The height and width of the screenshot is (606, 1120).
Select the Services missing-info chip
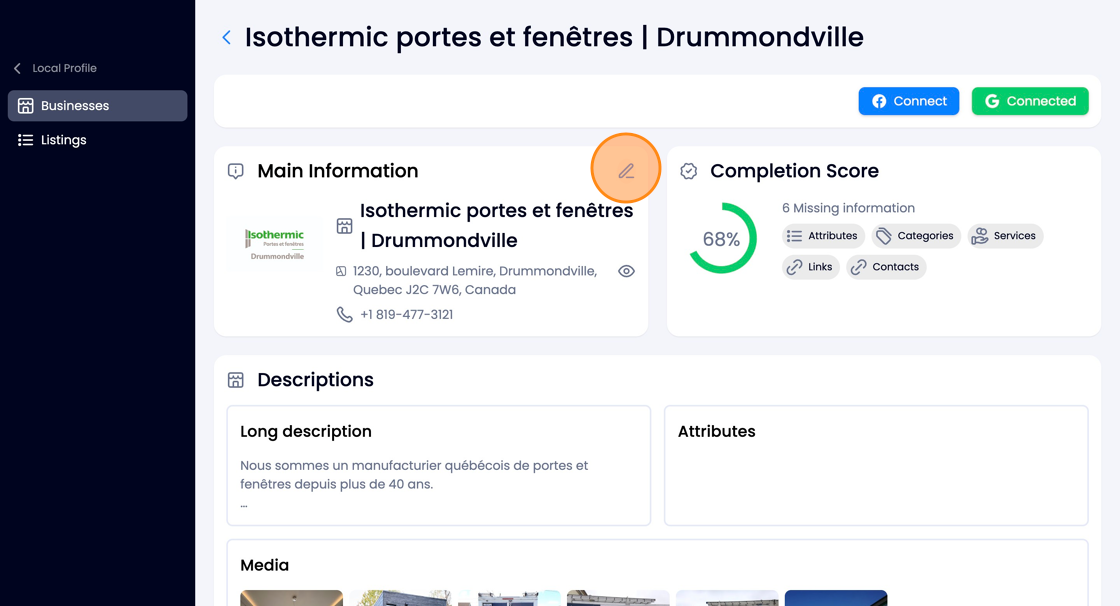pyautogui.click(x=1005, y=236)
